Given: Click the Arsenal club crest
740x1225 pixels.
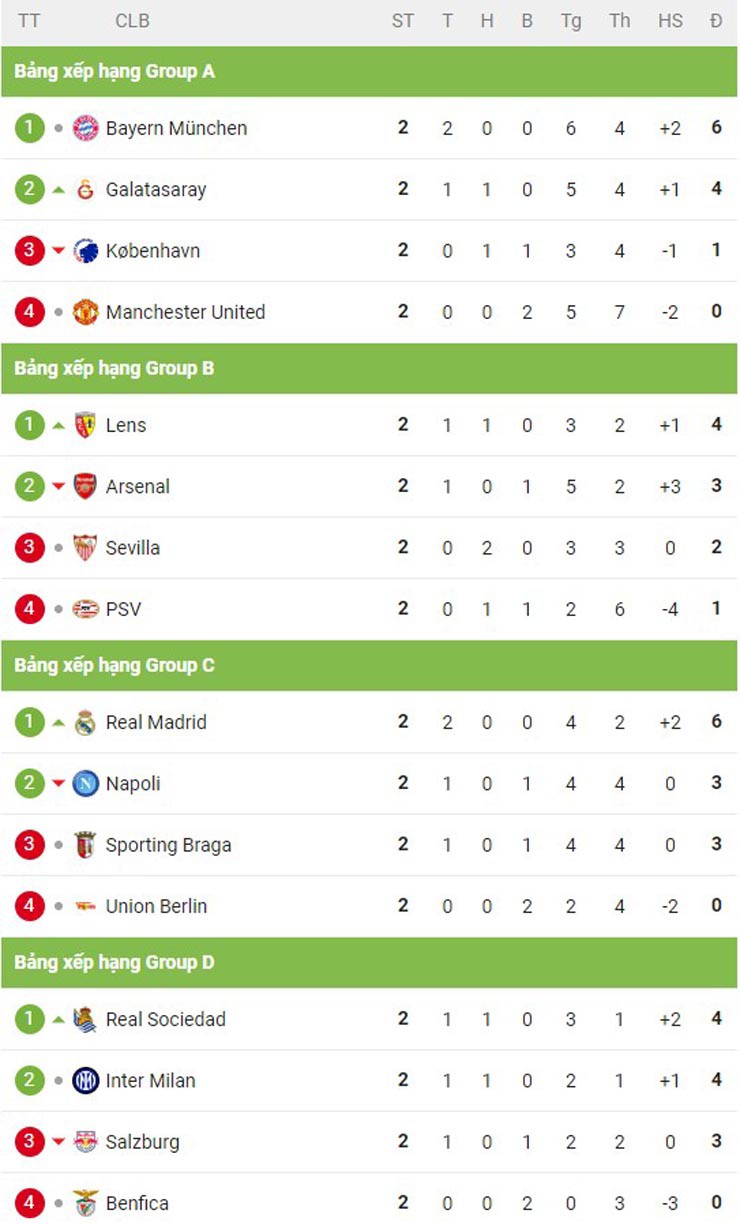Looking at the screenshot, I should click(86, 487).
